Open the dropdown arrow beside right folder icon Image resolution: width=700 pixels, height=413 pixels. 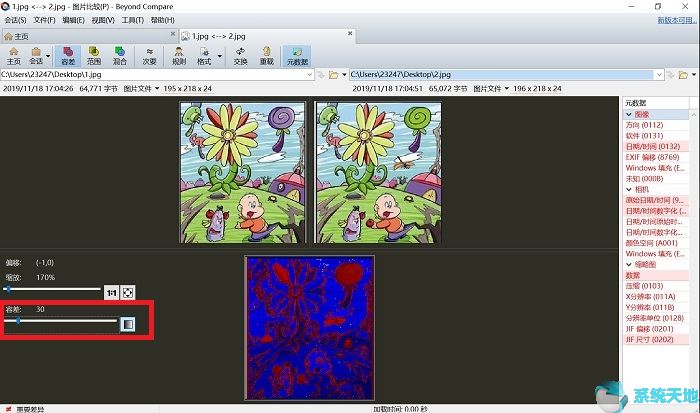694,75
